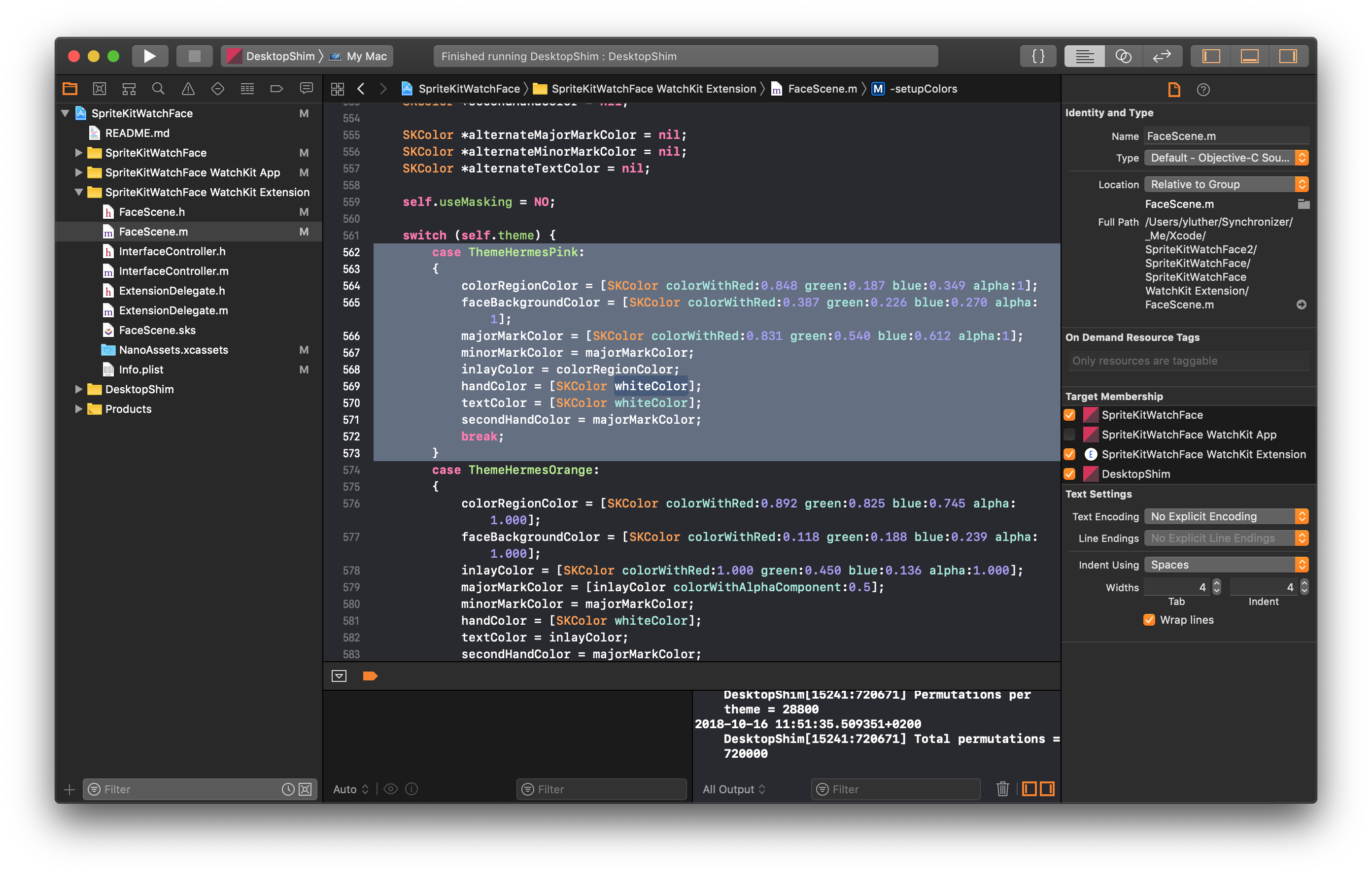Open All Output console selector
Viewport: 1372px width, 876px height.
point(734,789)
